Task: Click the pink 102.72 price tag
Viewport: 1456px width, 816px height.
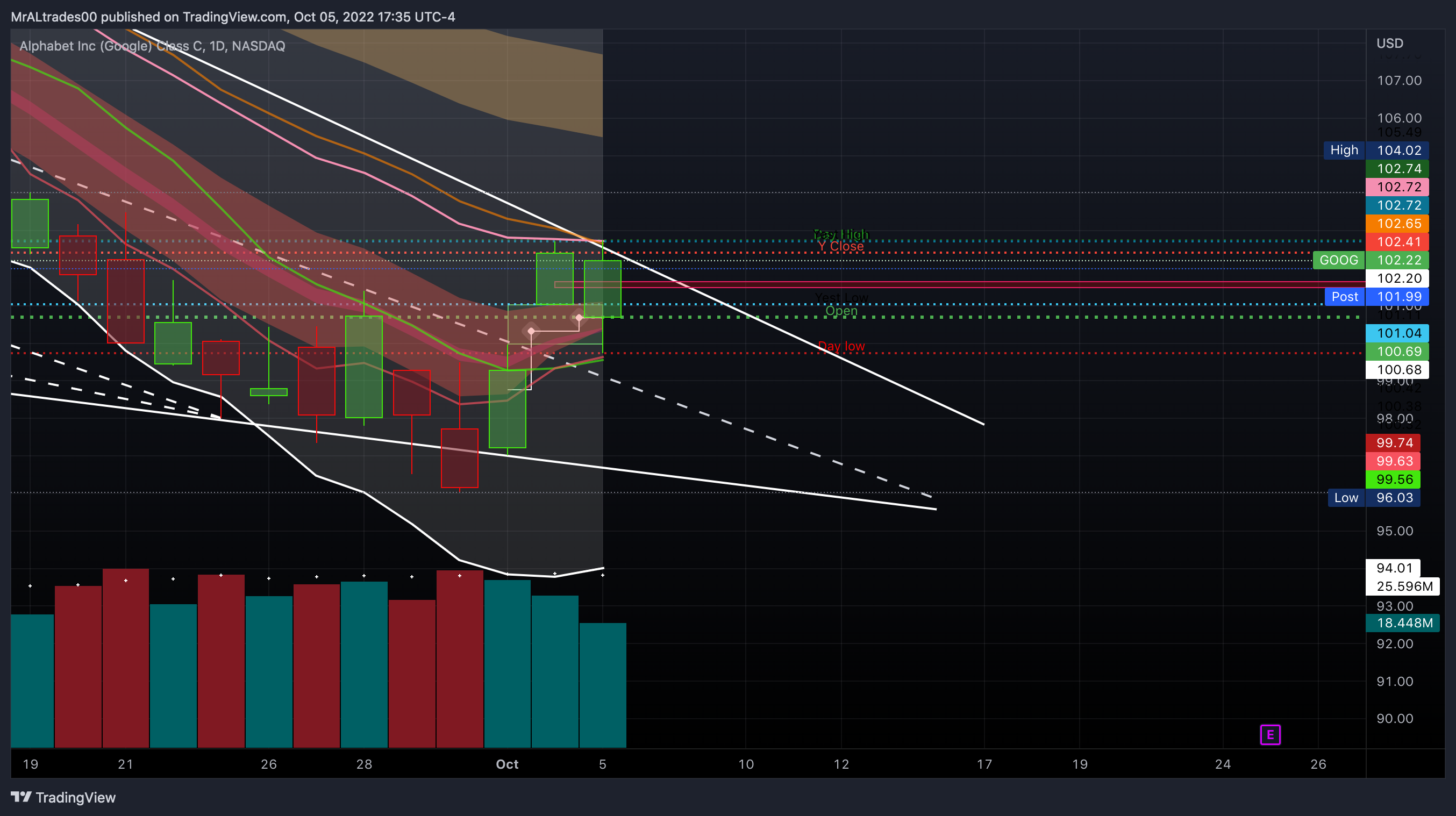Action: tap(1397, 187)
